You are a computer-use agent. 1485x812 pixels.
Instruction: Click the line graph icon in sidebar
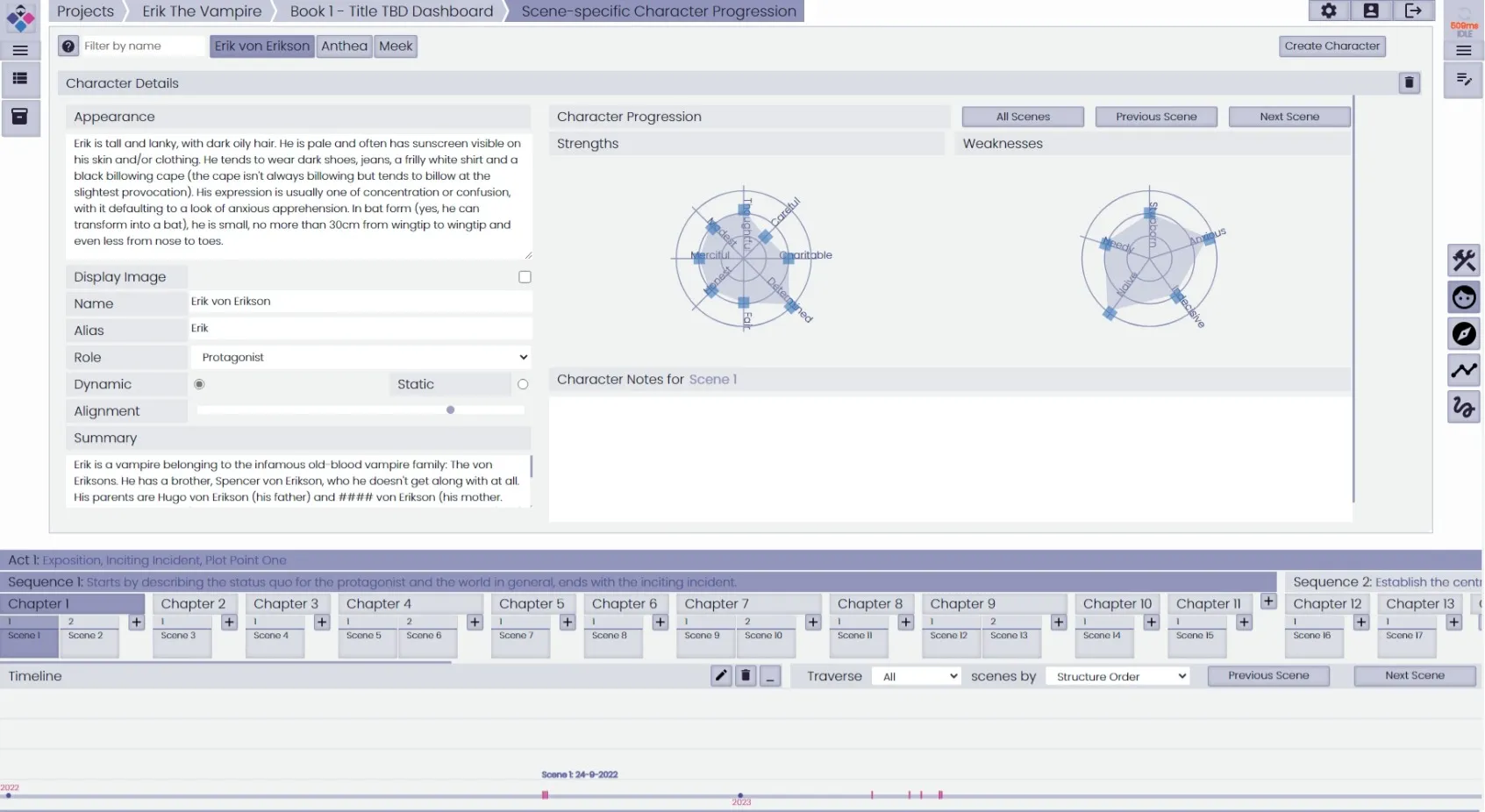click(x=1463, y=371)
